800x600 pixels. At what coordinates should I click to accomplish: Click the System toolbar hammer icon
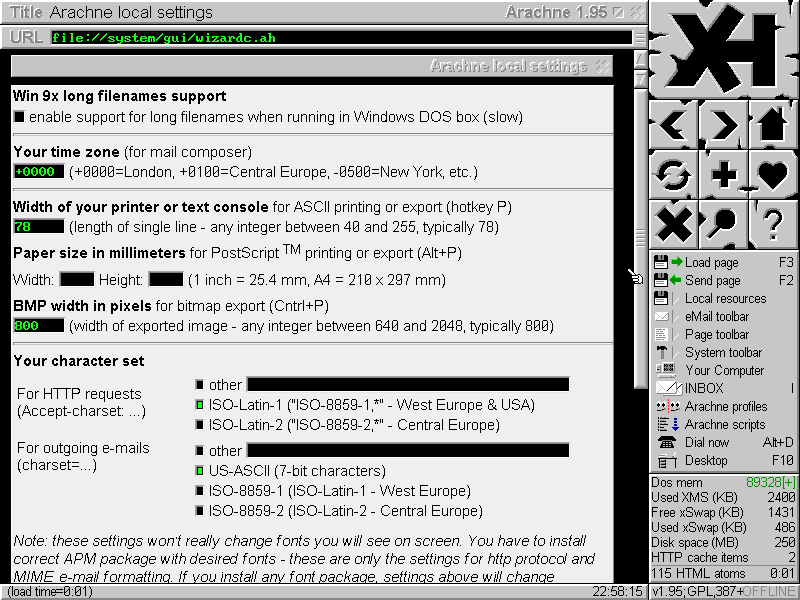(662, 353)
